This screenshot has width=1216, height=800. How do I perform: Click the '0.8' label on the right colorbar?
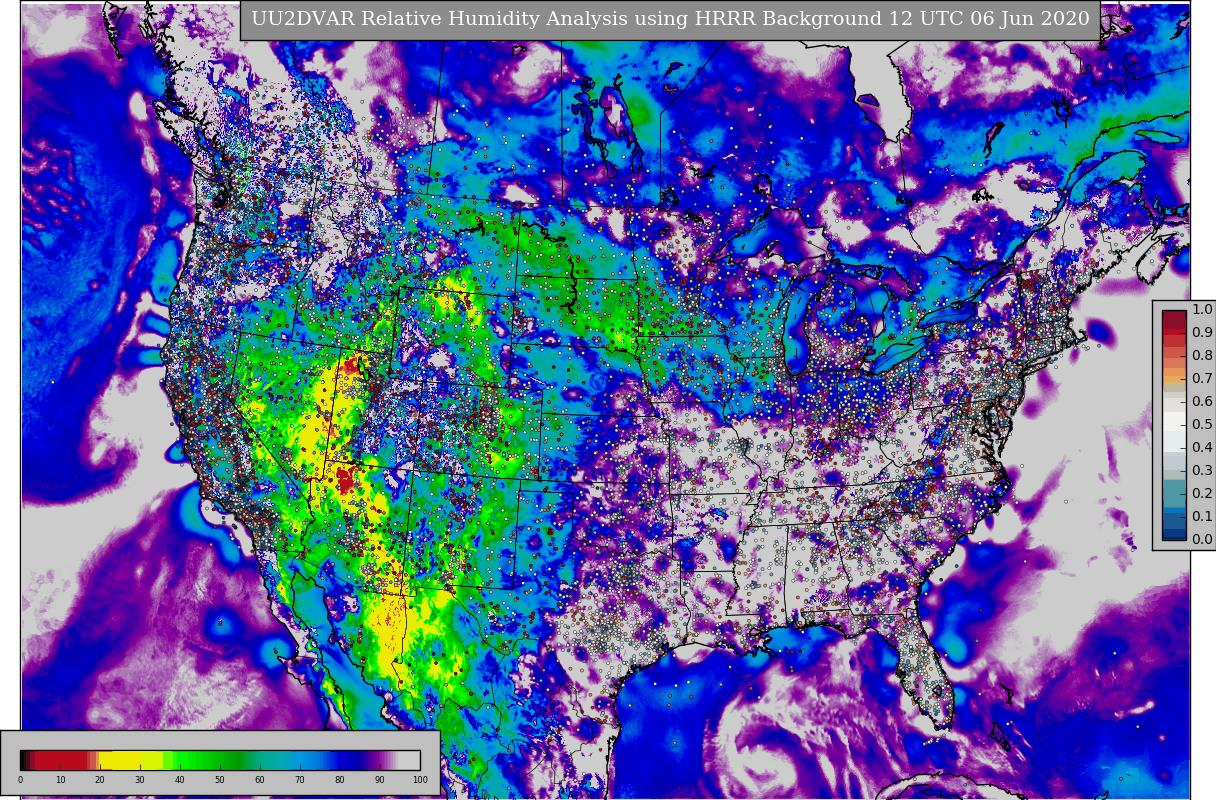click(1202, 356)
